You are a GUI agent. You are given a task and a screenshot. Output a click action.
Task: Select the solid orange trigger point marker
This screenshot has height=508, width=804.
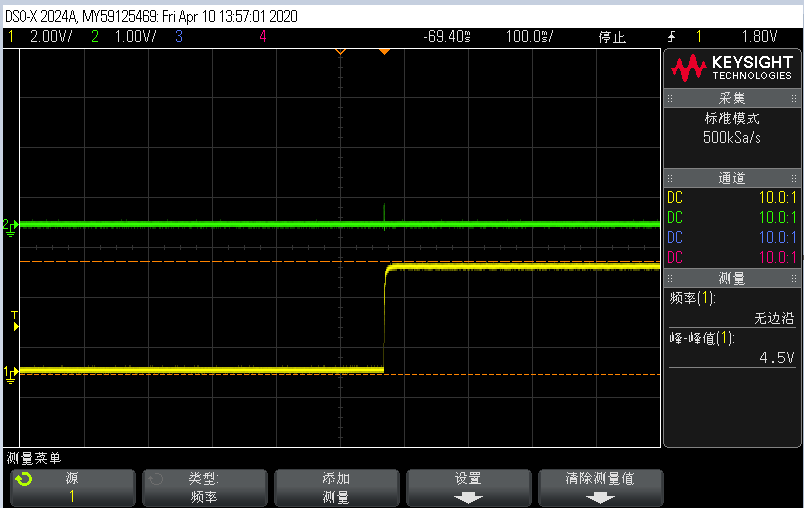384,51
